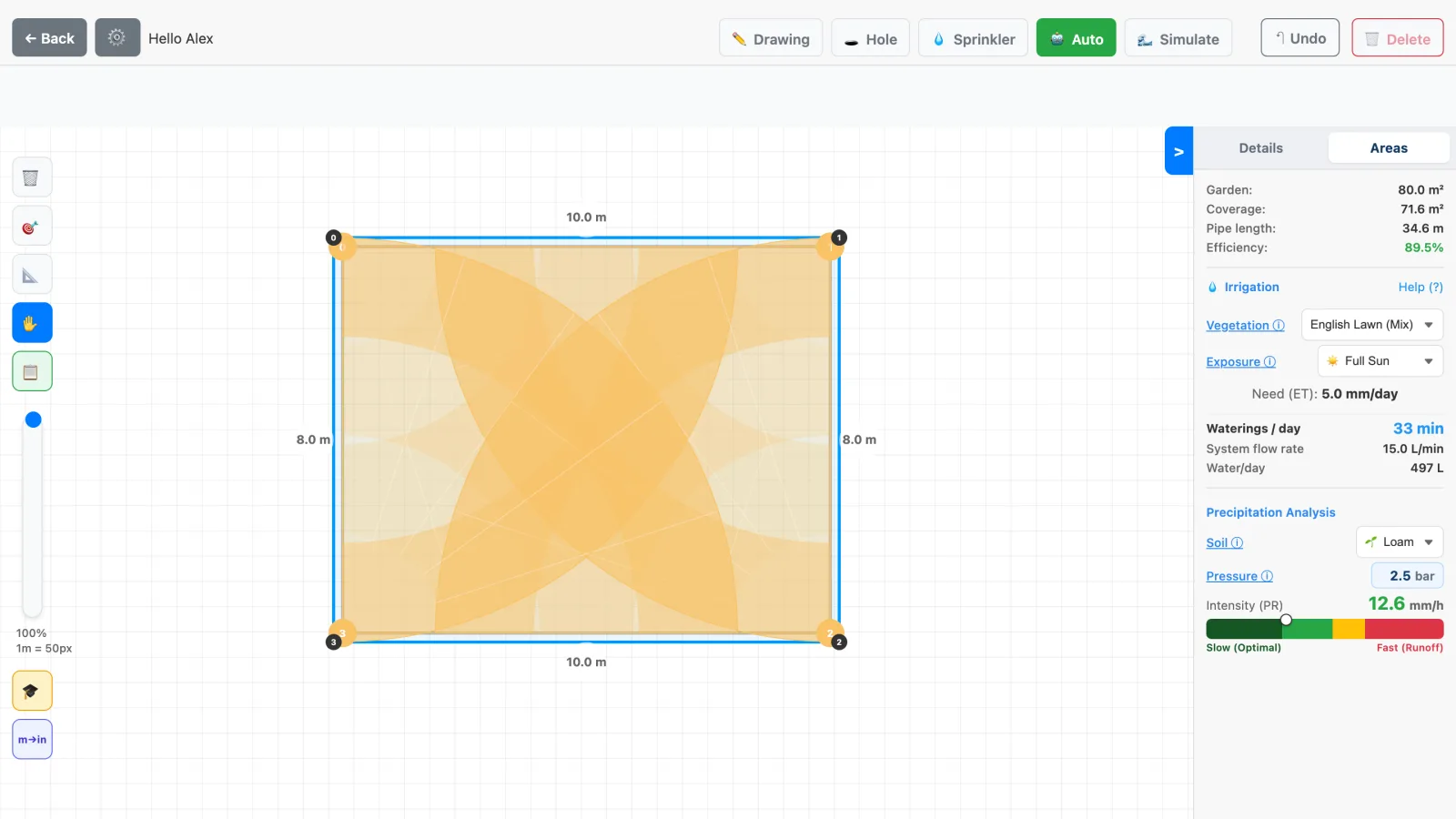
Task: Select garden corner vertex 2
Action: point(839,642)
